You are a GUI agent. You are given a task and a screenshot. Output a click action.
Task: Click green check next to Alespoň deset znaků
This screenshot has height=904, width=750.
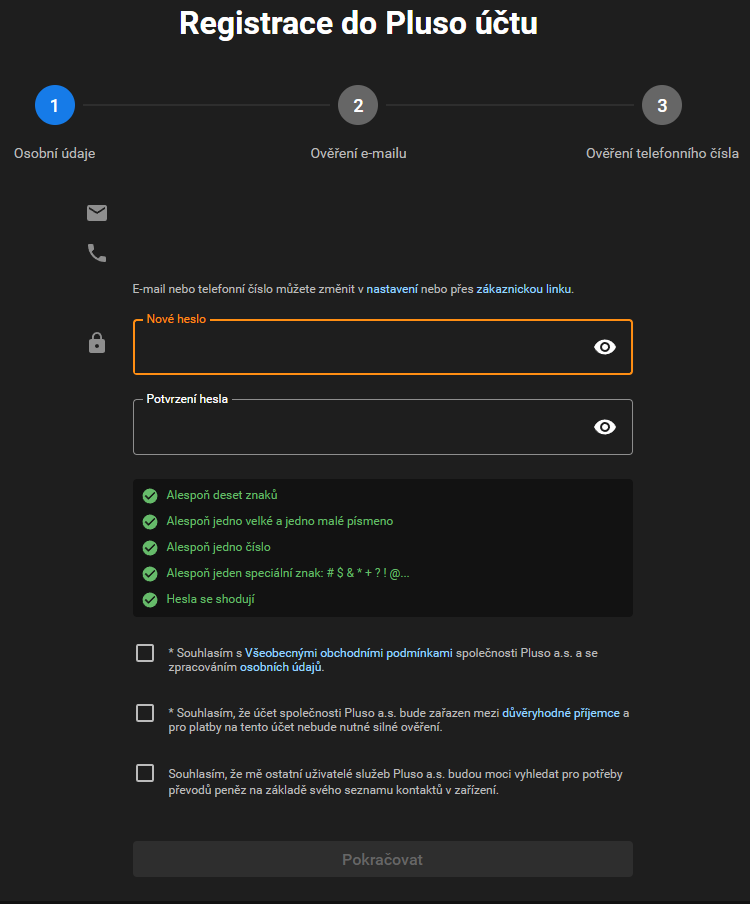tap(150, 496)
